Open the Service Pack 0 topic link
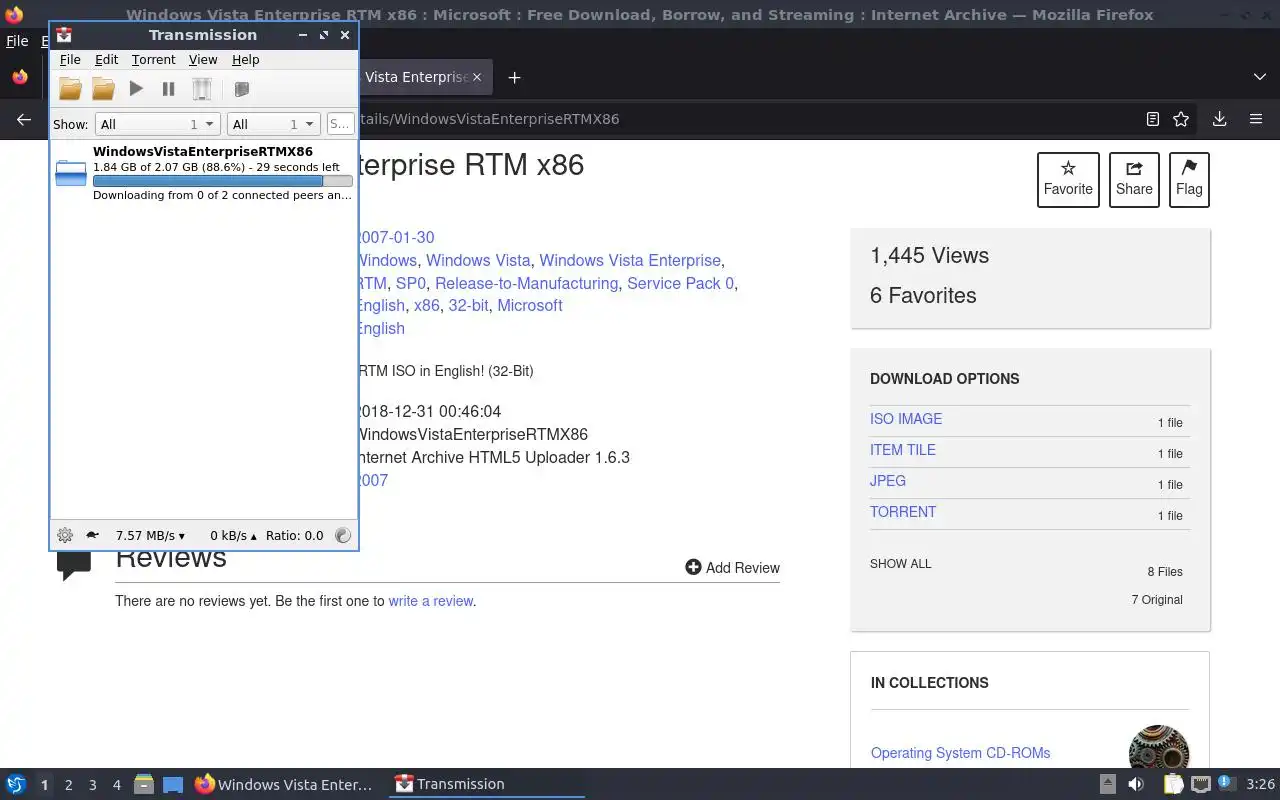This screenshot has width=1280, height=800. tap(680, 283)
